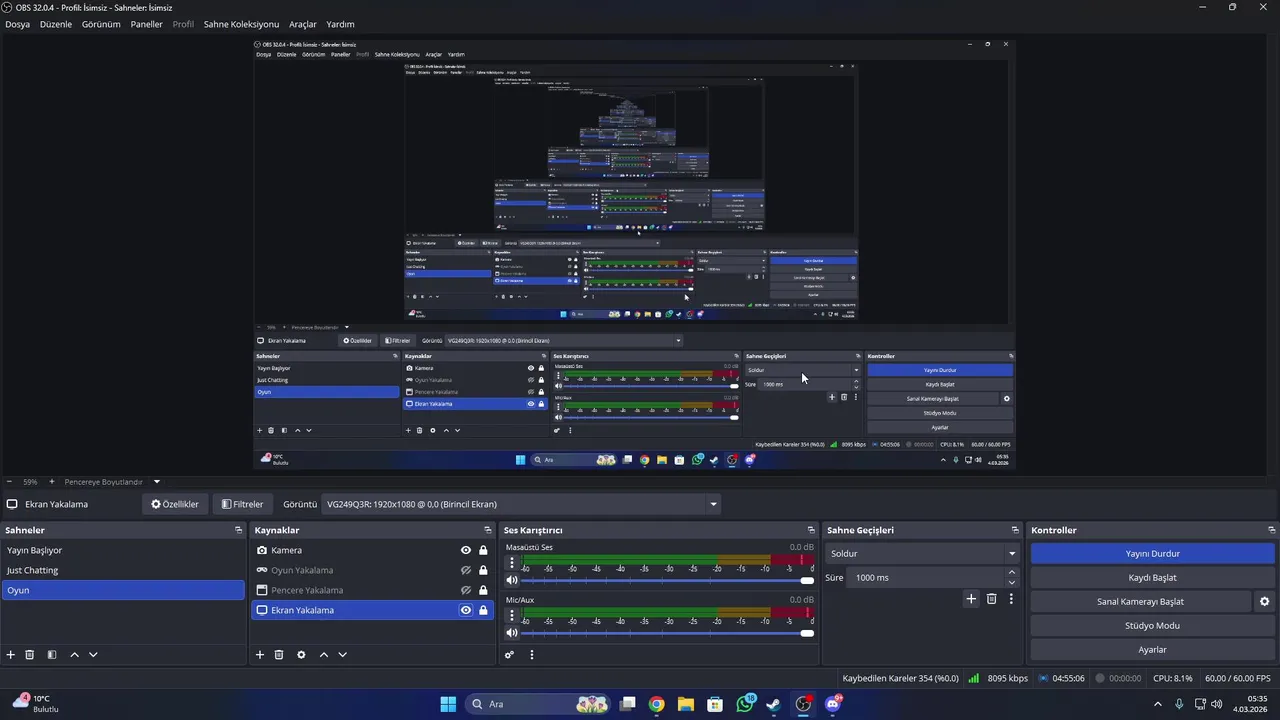
Task: Open scene filters icon in Sahneler toolbar
Action: pos(52,655)
